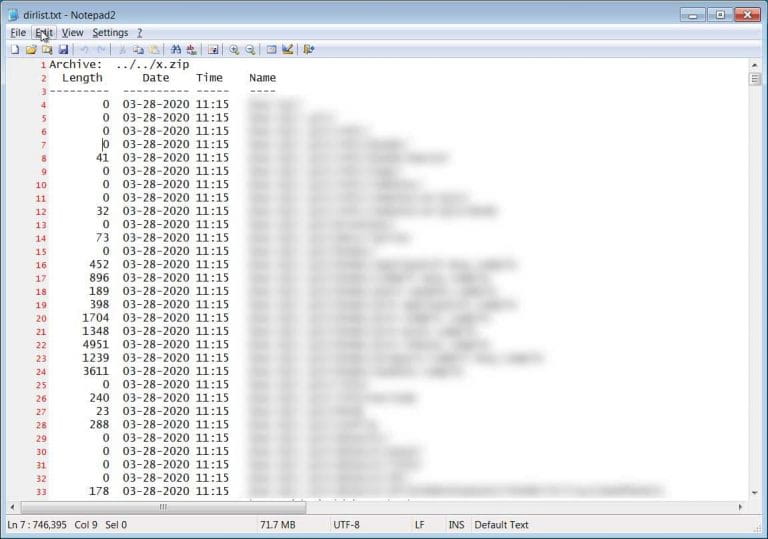768x539 pixels.
Task: Open the View menu
Action: coord(72,32)
